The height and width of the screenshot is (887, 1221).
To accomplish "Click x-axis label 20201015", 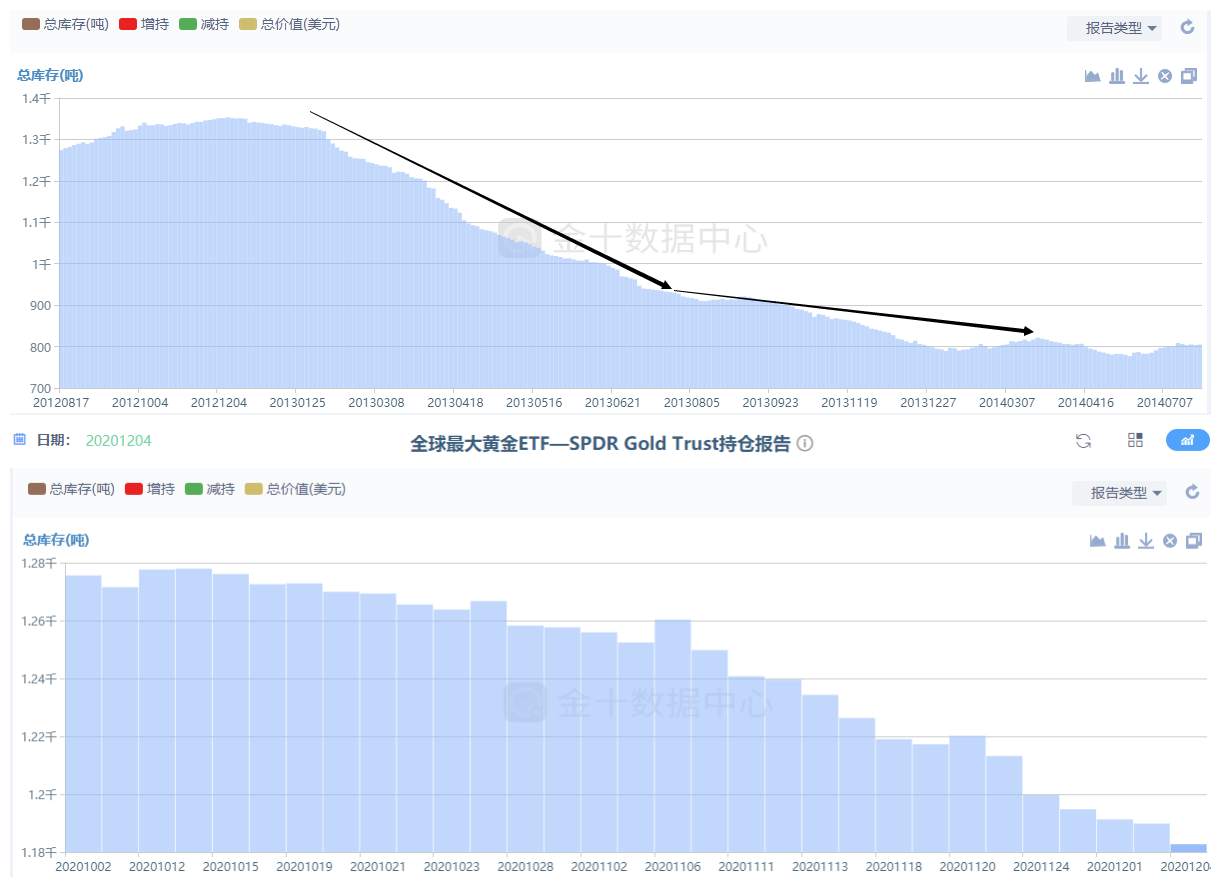I will (x=231, y=867).
